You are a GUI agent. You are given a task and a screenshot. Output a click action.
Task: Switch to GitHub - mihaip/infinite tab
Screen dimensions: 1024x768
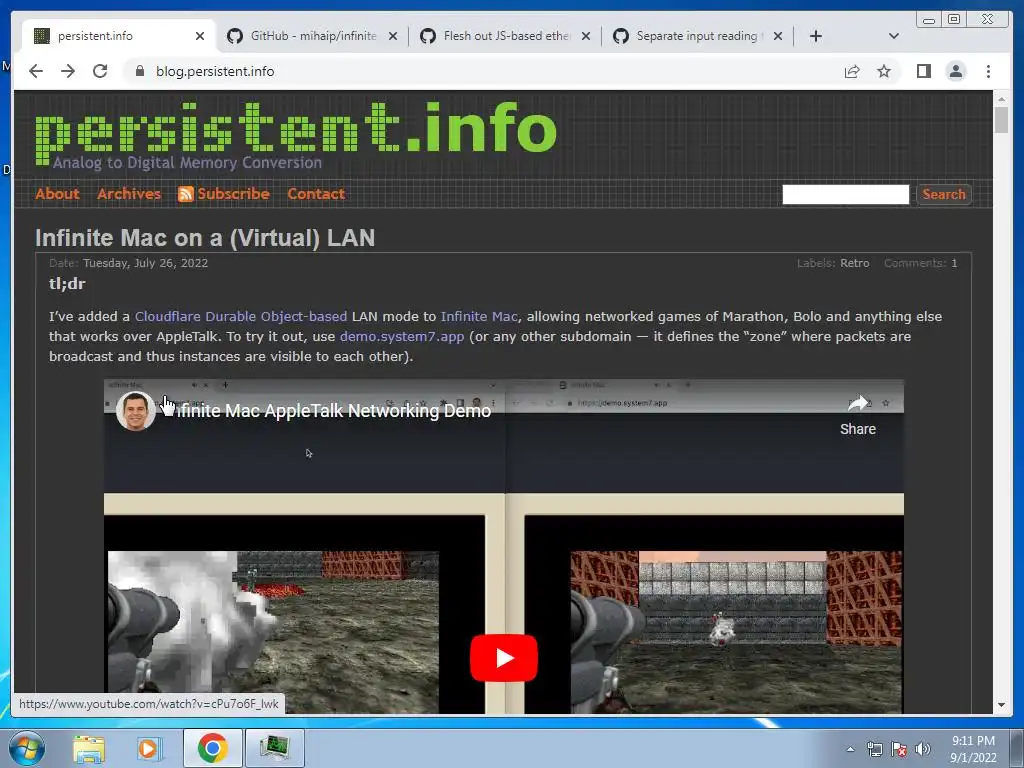point(312,36)
